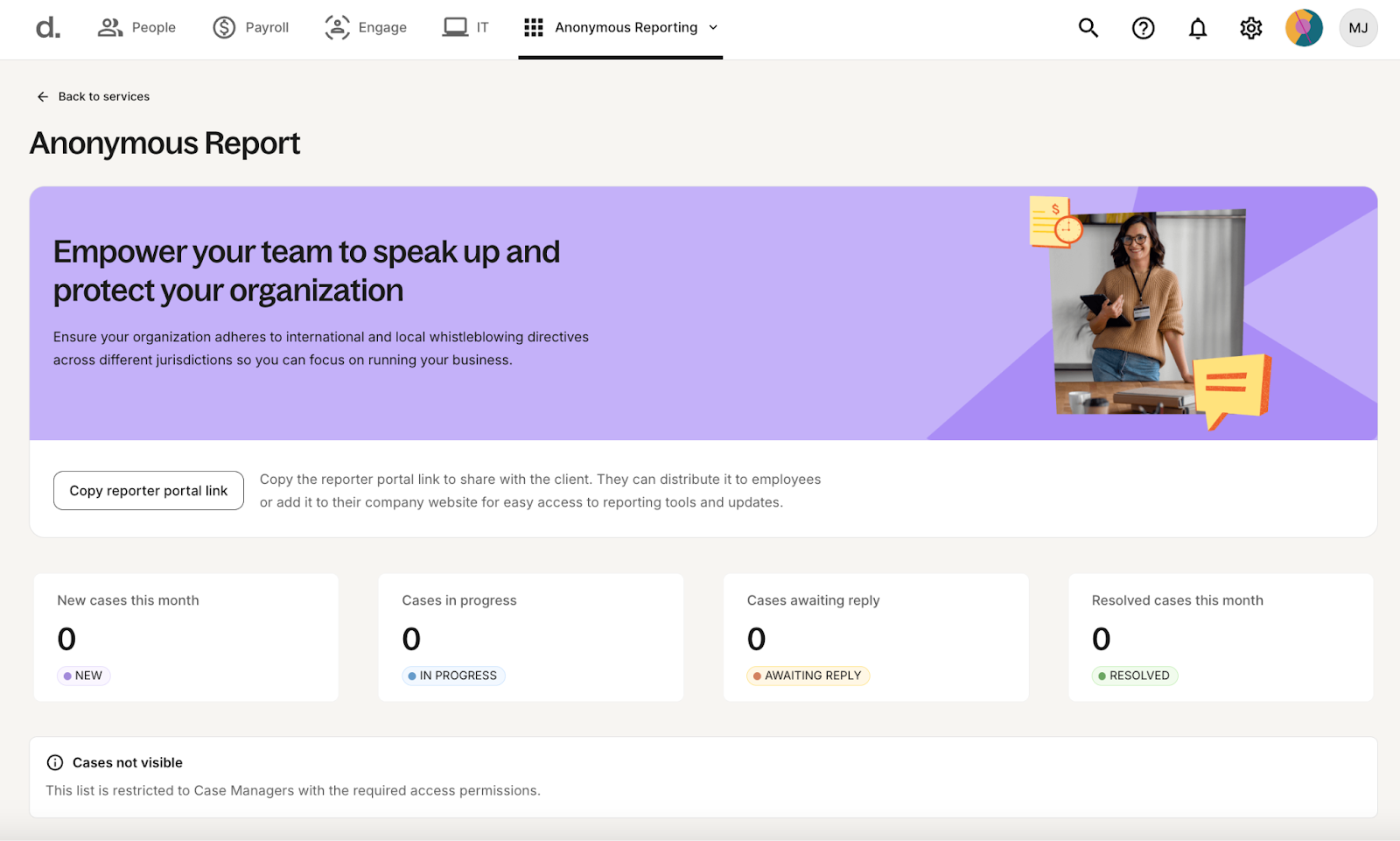Click the colorful company avatar
Screen dimensions: 1400x841
(1304, 28)
